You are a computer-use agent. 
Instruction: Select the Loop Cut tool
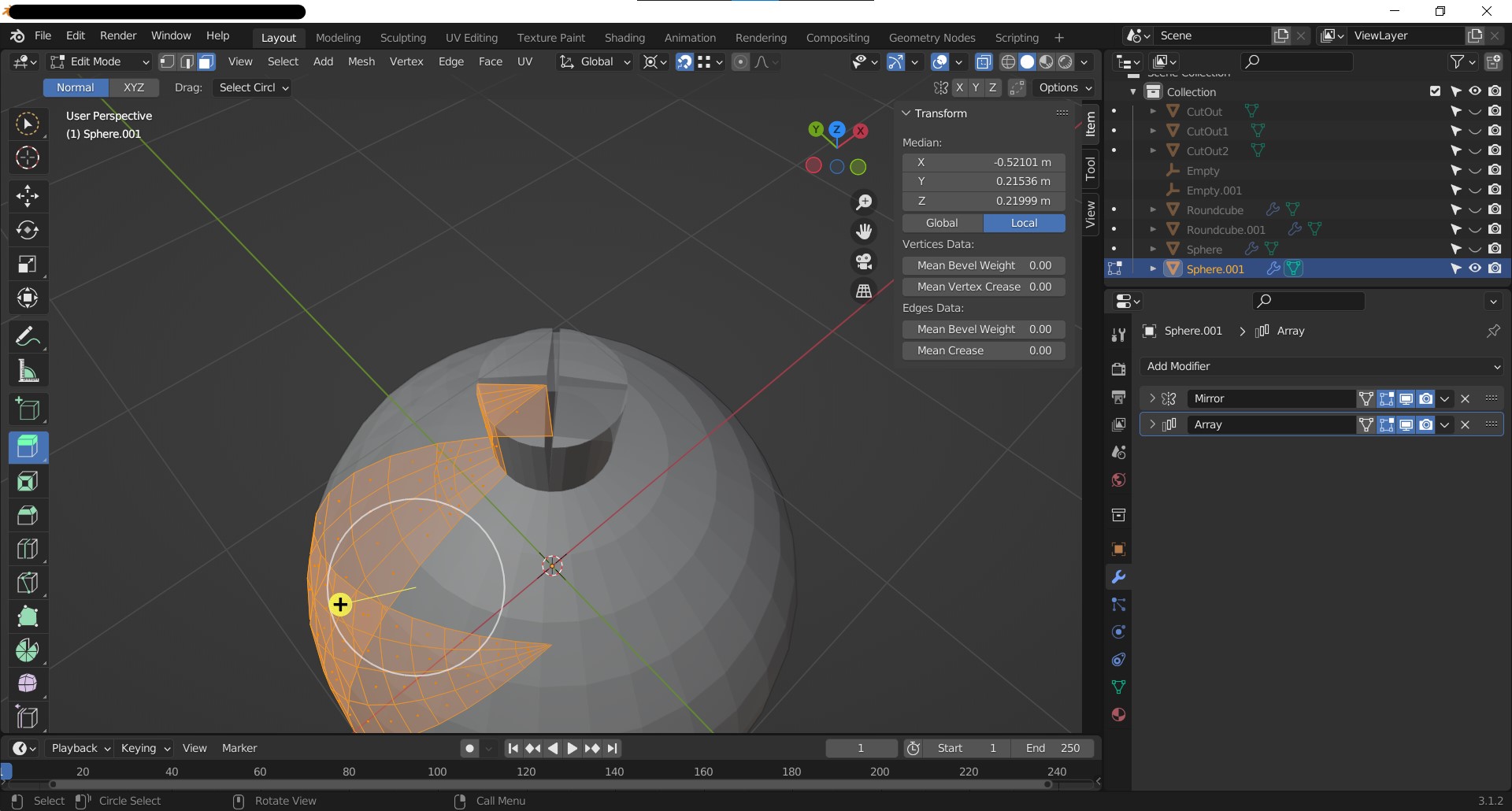tap(28, 549)
